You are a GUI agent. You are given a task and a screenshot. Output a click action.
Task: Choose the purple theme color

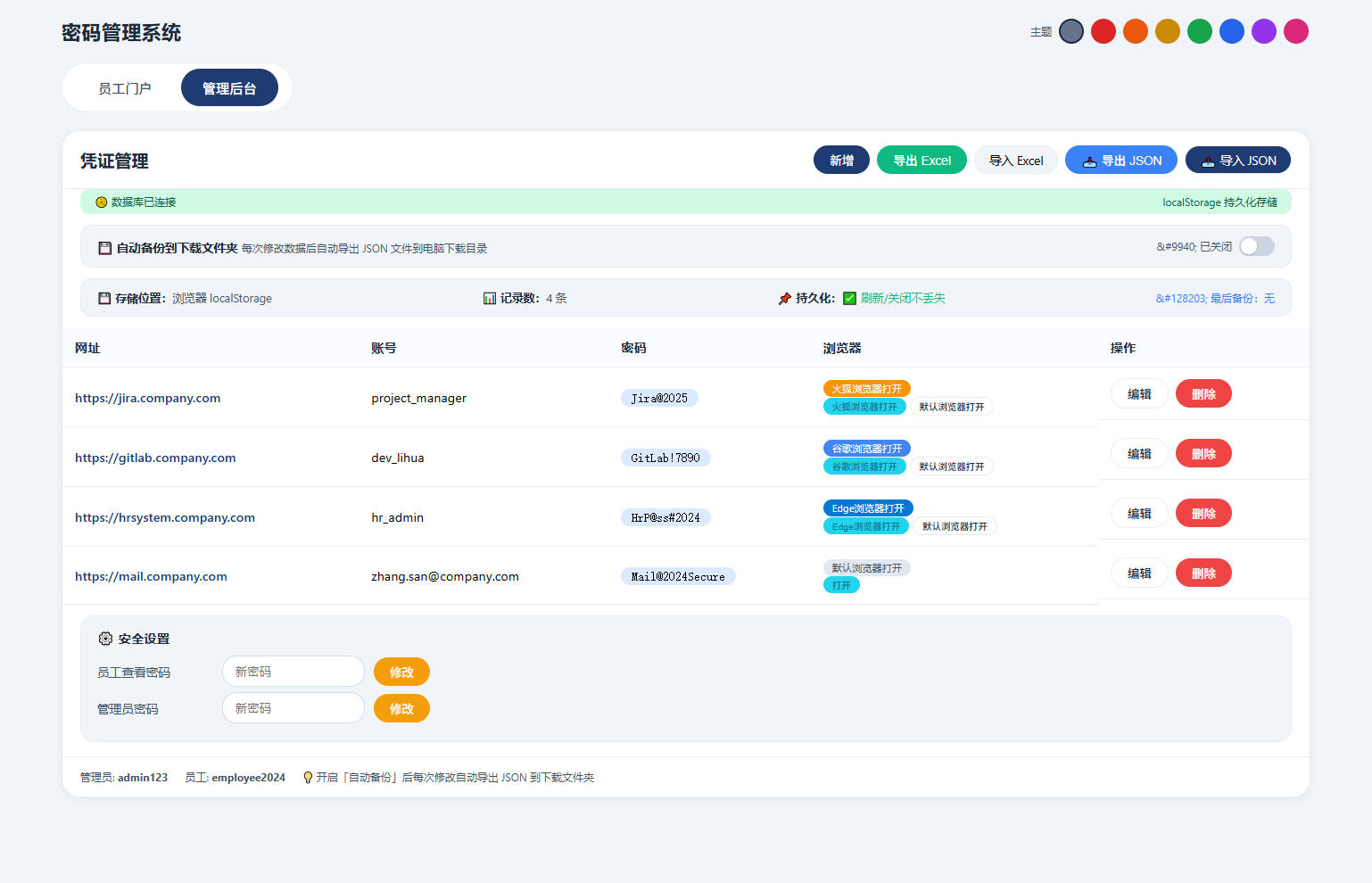(1264, 31)
